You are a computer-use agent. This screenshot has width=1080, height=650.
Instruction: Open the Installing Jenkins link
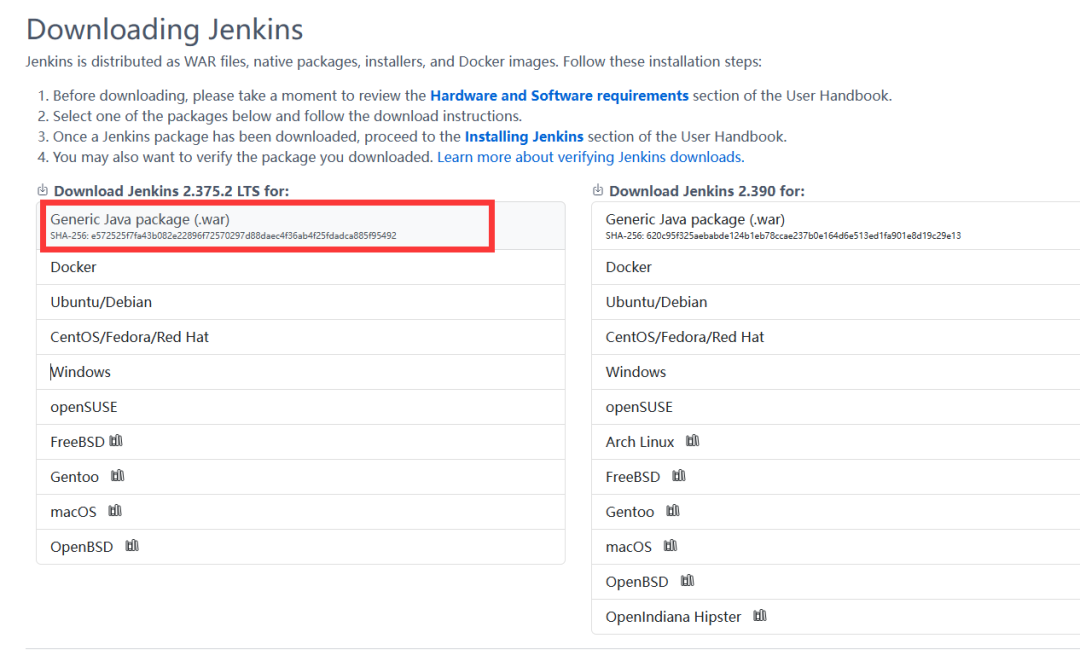click(523, 136)
